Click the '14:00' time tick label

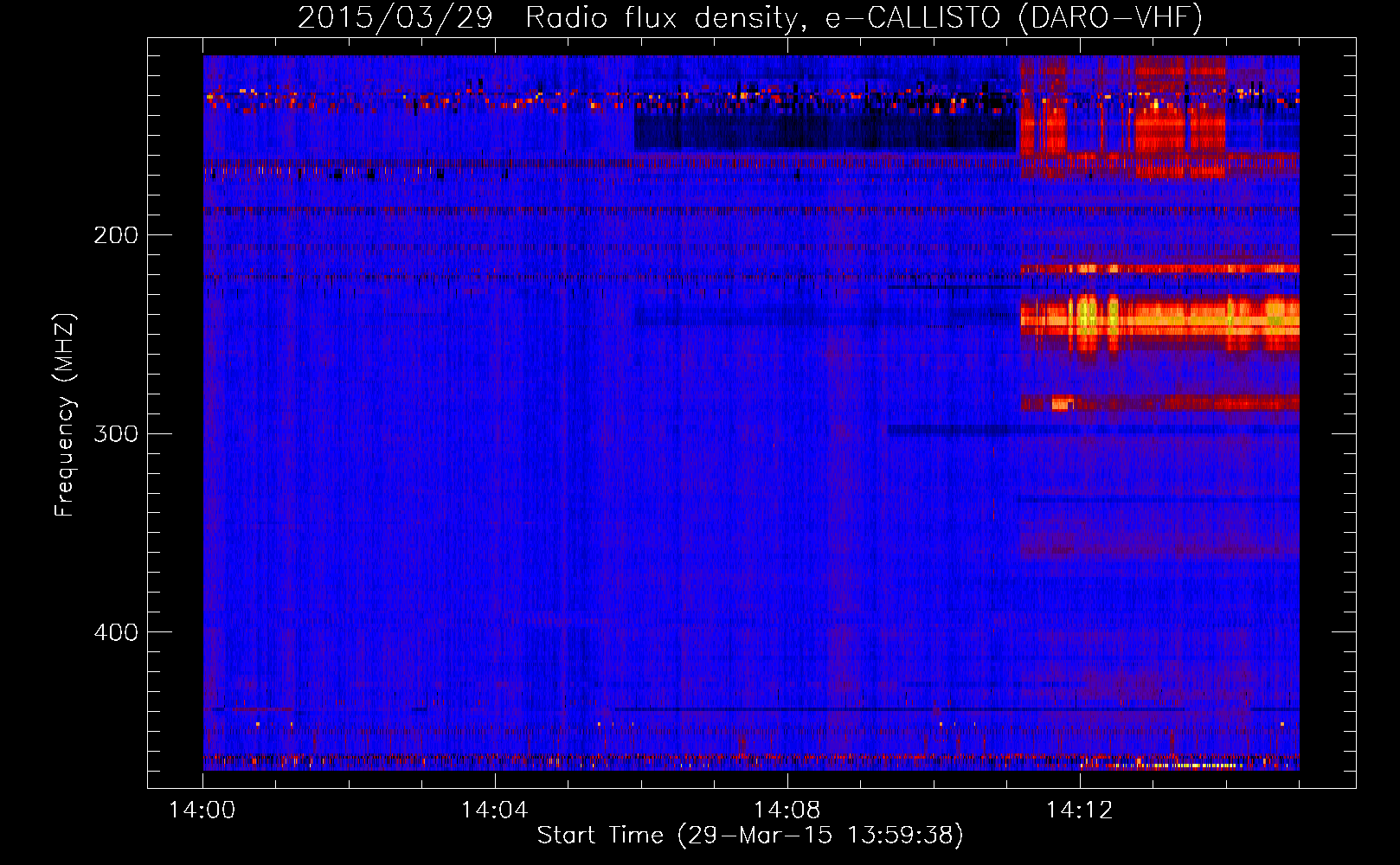[202, 810]
